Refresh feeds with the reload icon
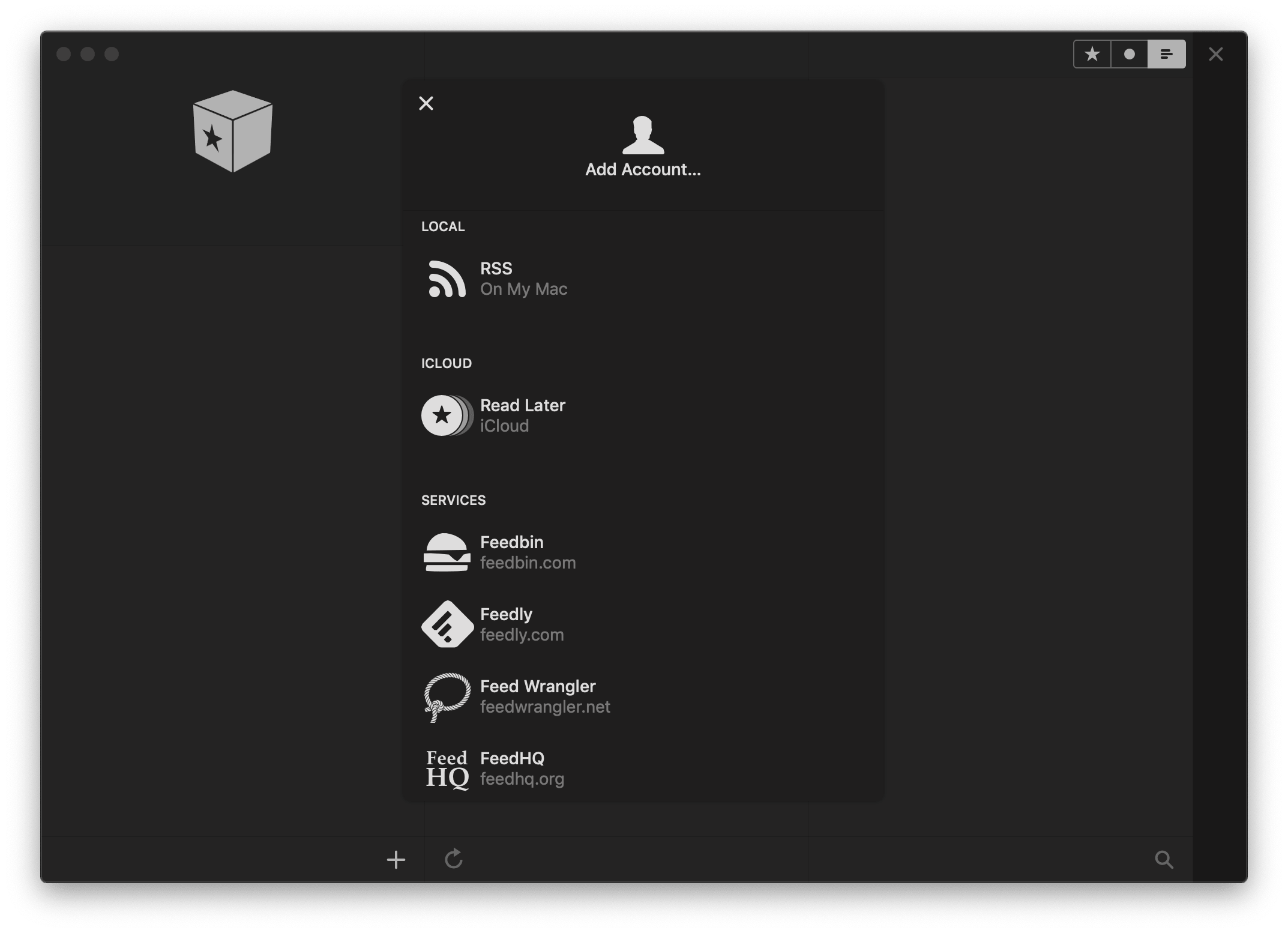 click(x=454, y=859)
